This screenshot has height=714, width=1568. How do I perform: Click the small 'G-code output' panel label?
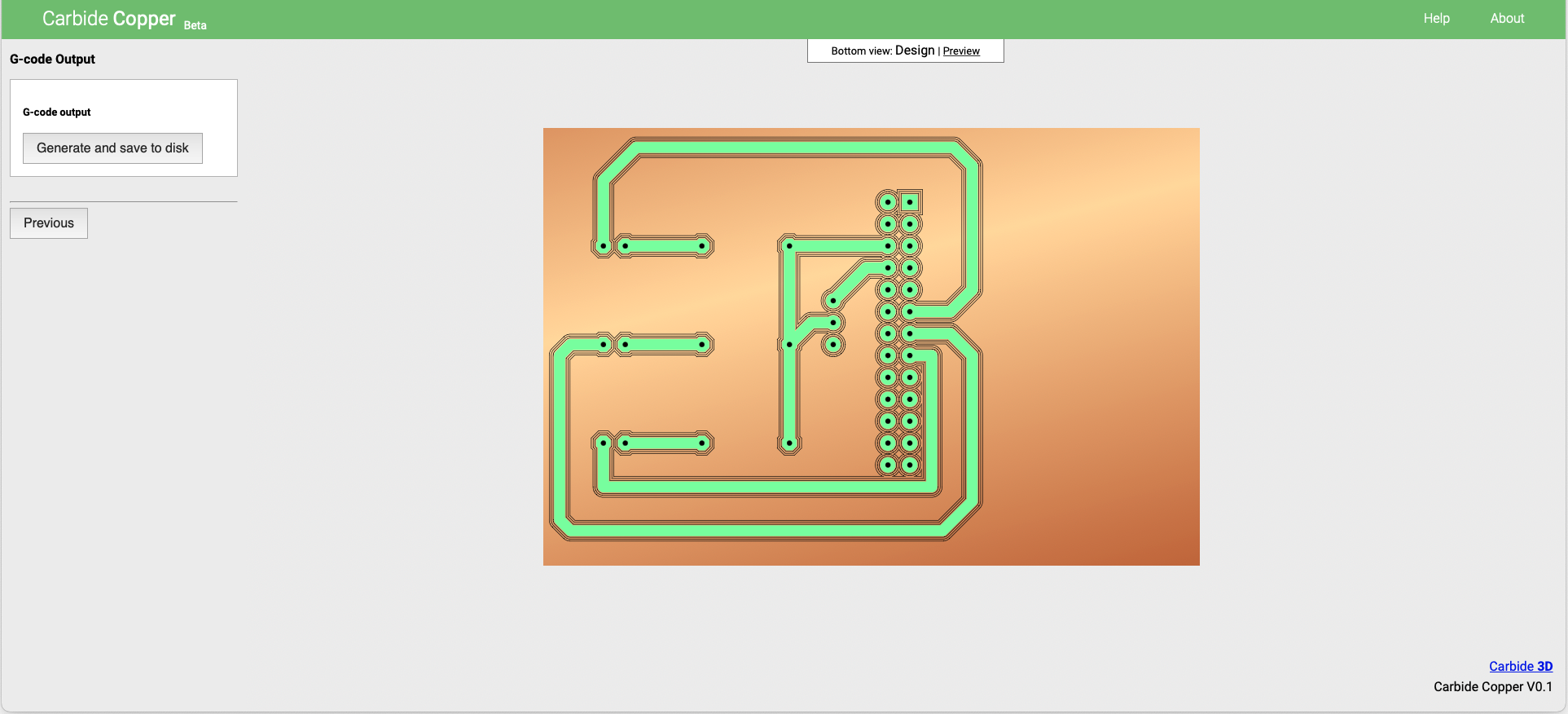click(x=56, y=112)
